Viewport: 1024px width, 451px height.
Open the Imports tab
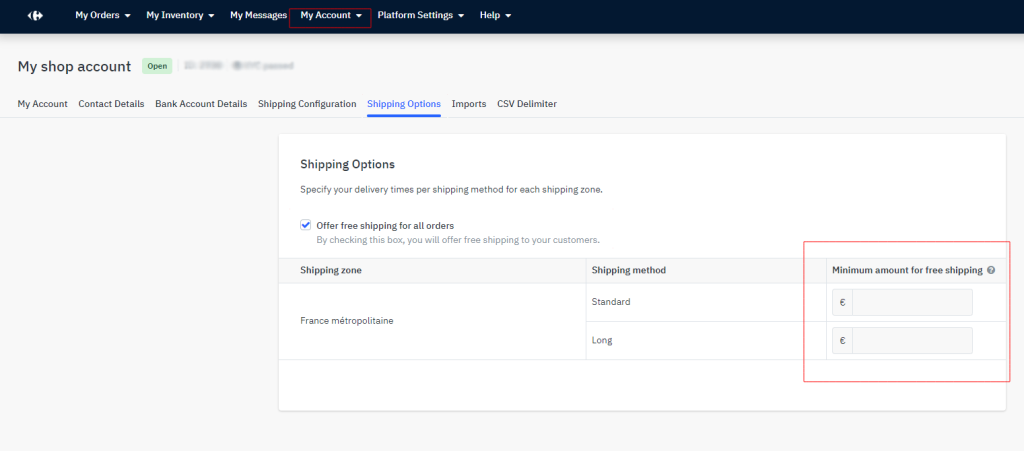click(469, 104)
